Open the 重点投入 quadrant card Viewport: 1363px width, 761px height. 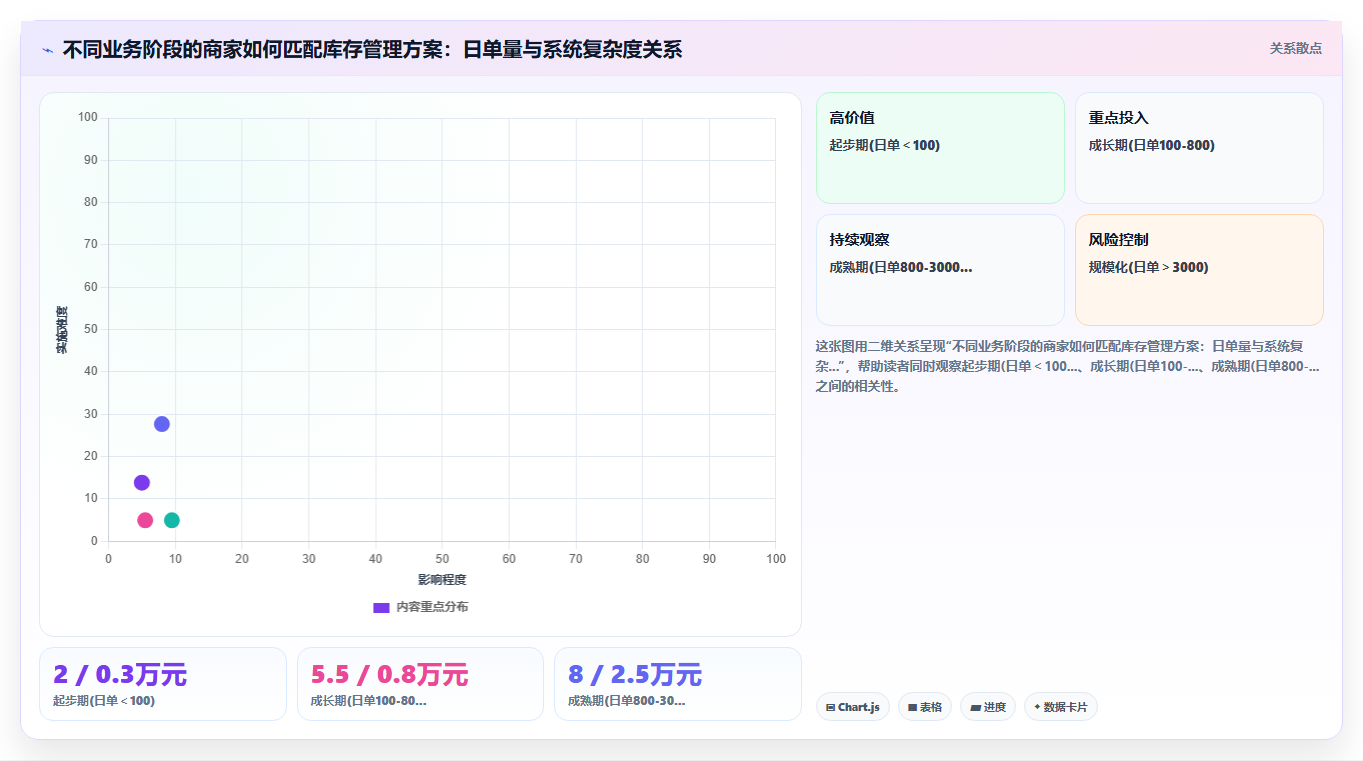[x=1199, y=148]
